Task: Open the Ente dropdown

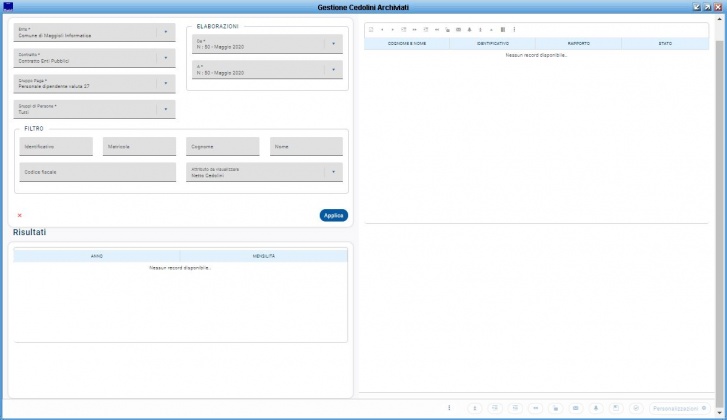Action: point(95,32)
